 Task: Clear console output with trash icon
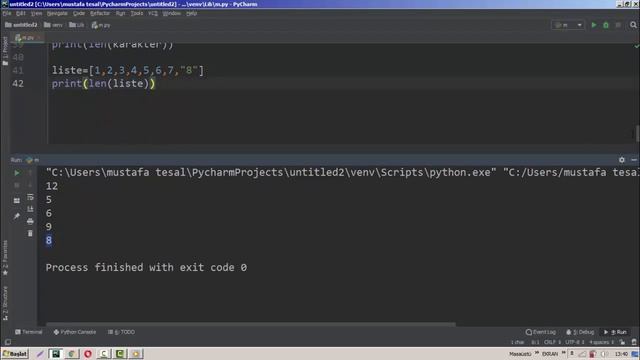pos(30,233)
